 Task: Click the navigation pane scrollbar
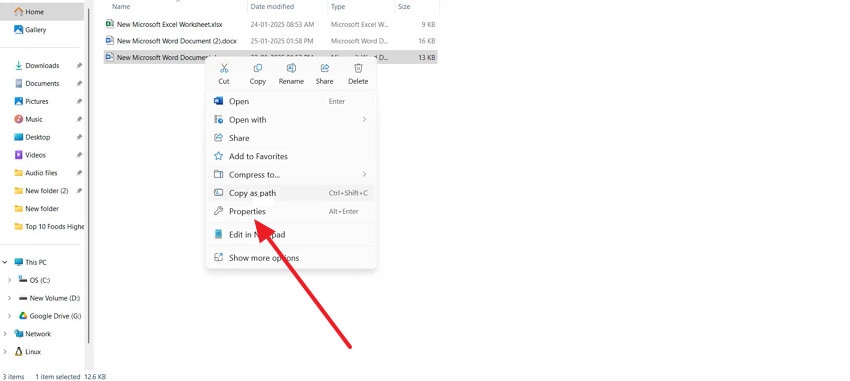[x=89, y=176]
